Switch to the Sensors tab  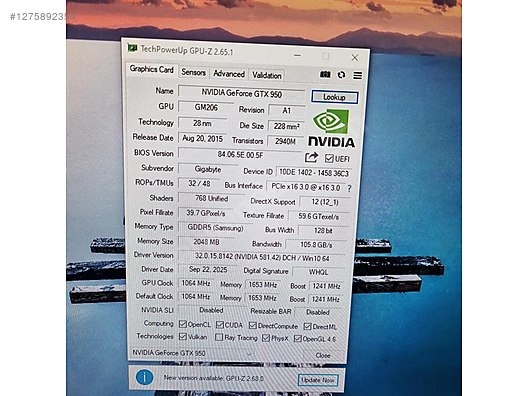193,72
